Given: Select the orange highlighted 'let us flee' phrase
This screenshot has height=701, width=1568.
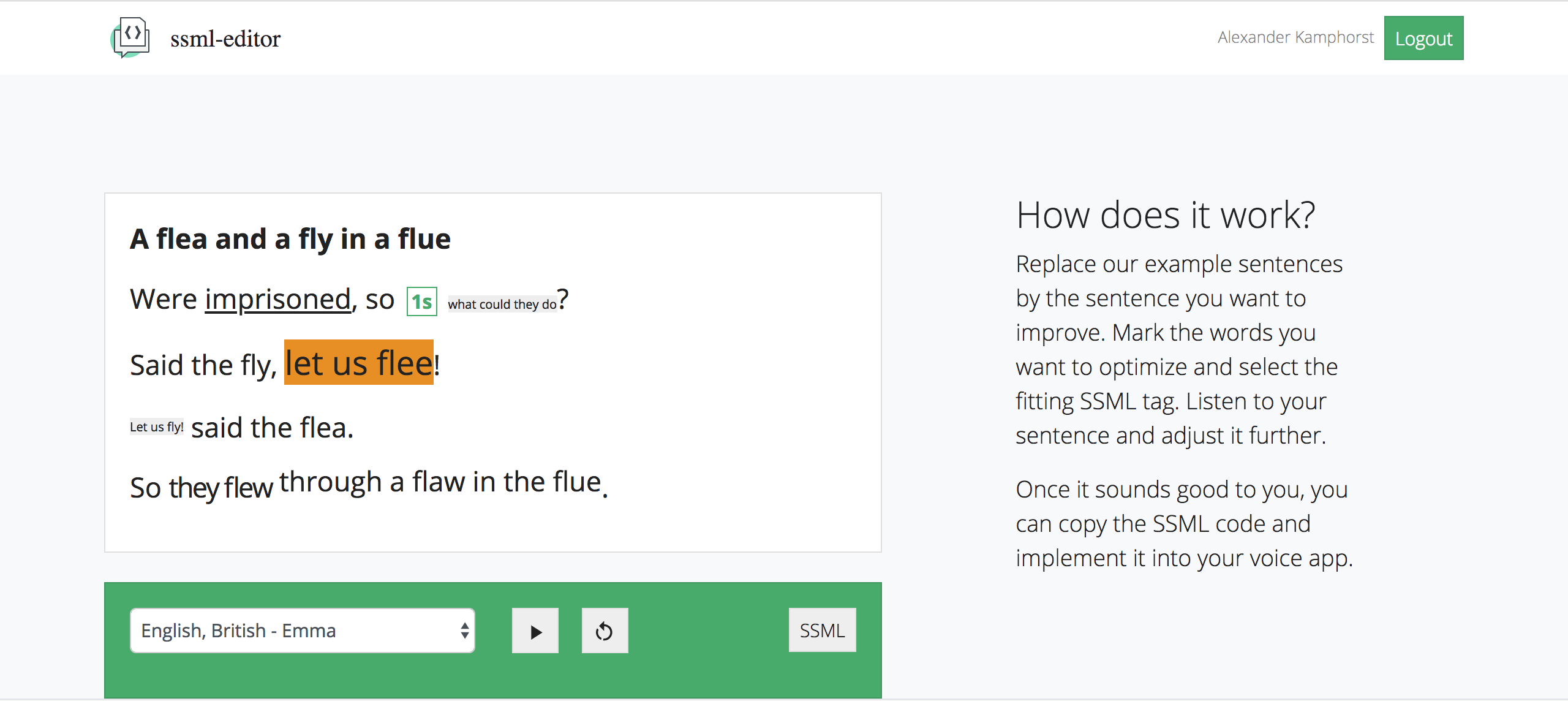Looking at the screenshot, I should pyautogui.click(x=359, y=363).
